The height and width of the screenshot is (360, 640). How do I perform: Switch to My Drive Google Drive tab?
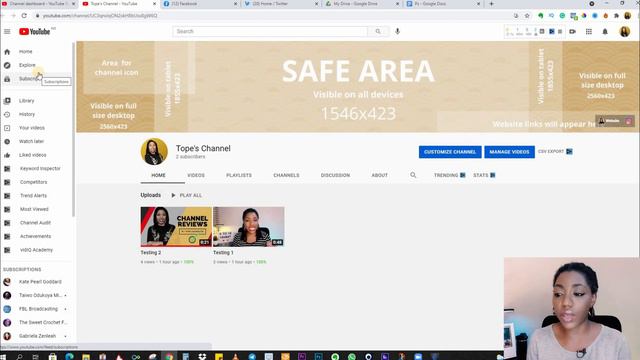click(362, 4)
